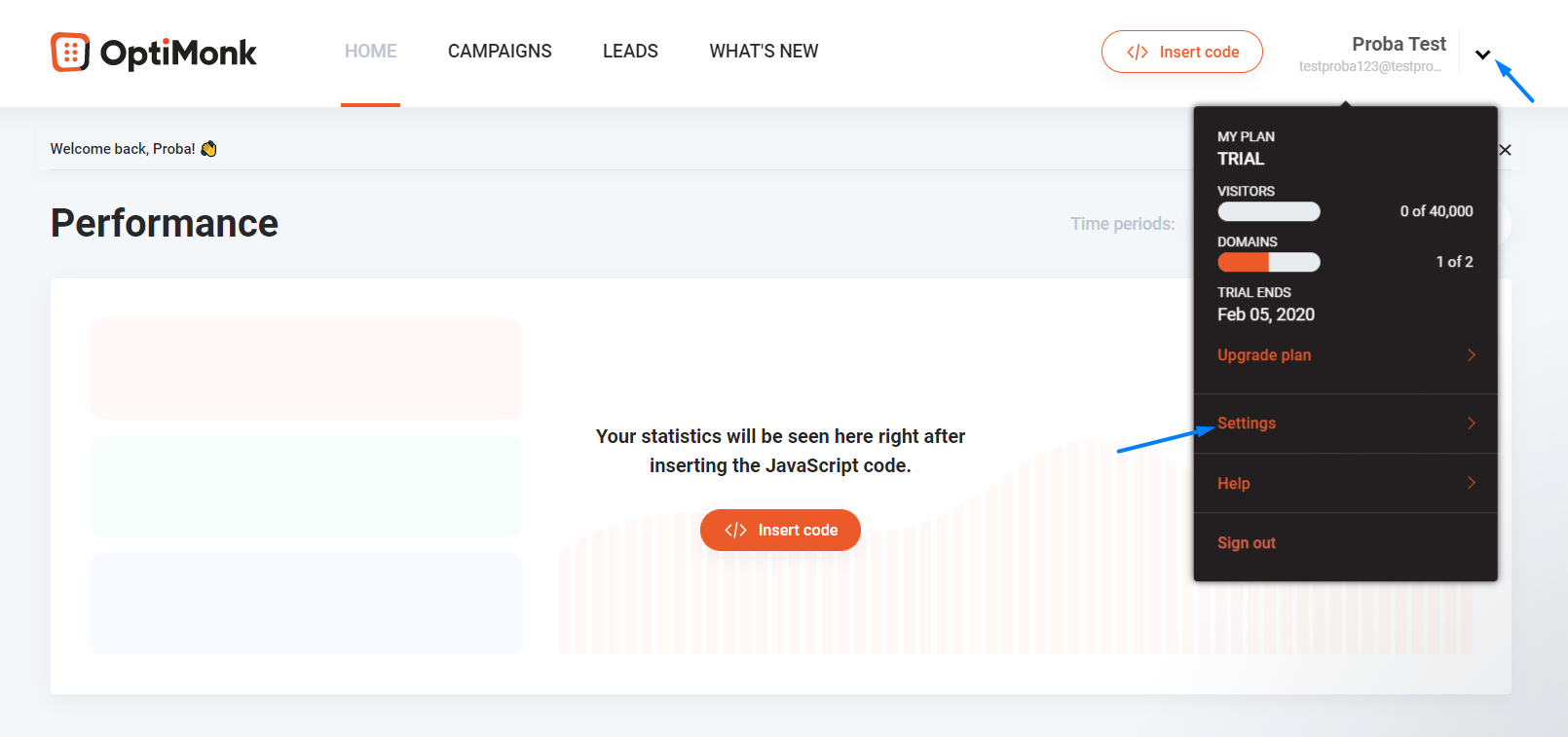
Task: Click the code brackets icon in orange button
Action: click(735, 531)
